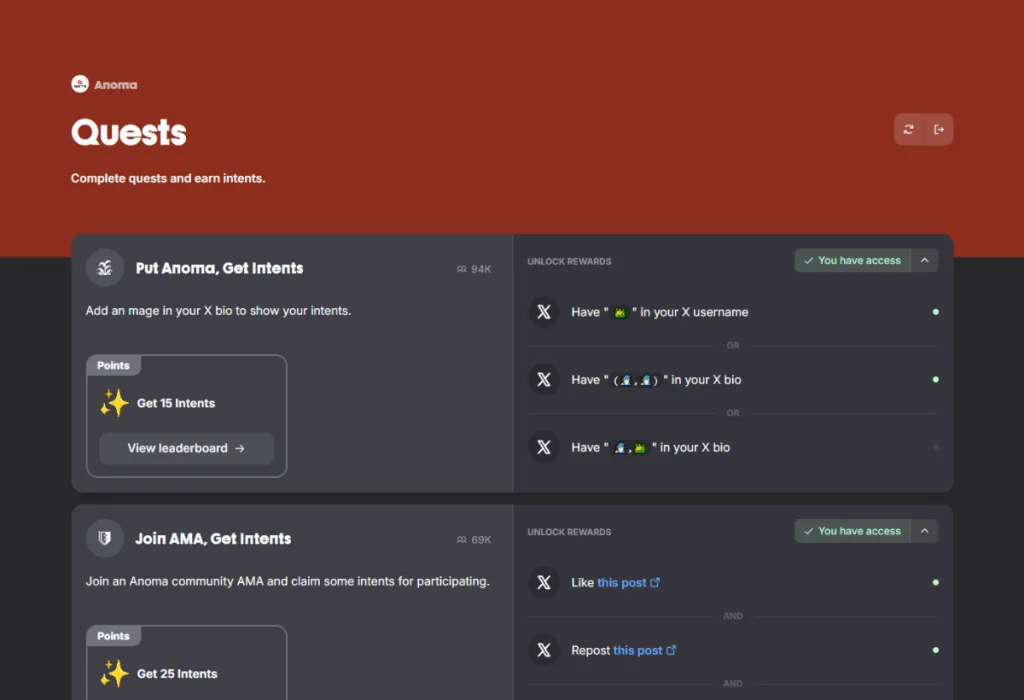The image size is (1024, 700).
Task: Click X icon beside Repost this post
Action: click(x=544, y=650)
